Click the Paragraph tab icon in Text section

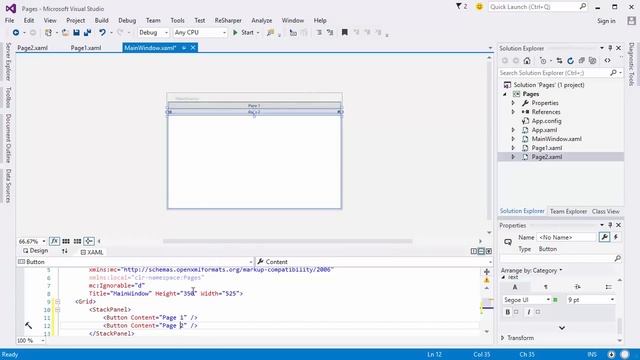pos(546,287)
